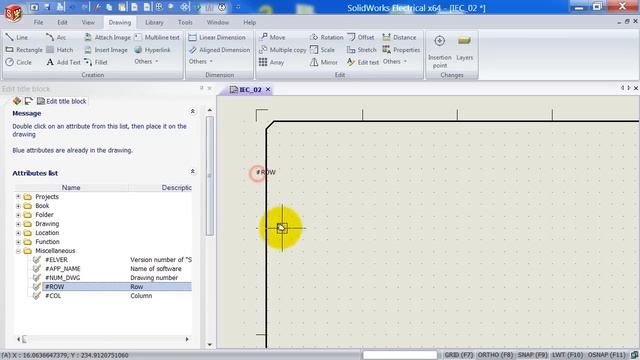Select the Scale tool

coord(322,50)
